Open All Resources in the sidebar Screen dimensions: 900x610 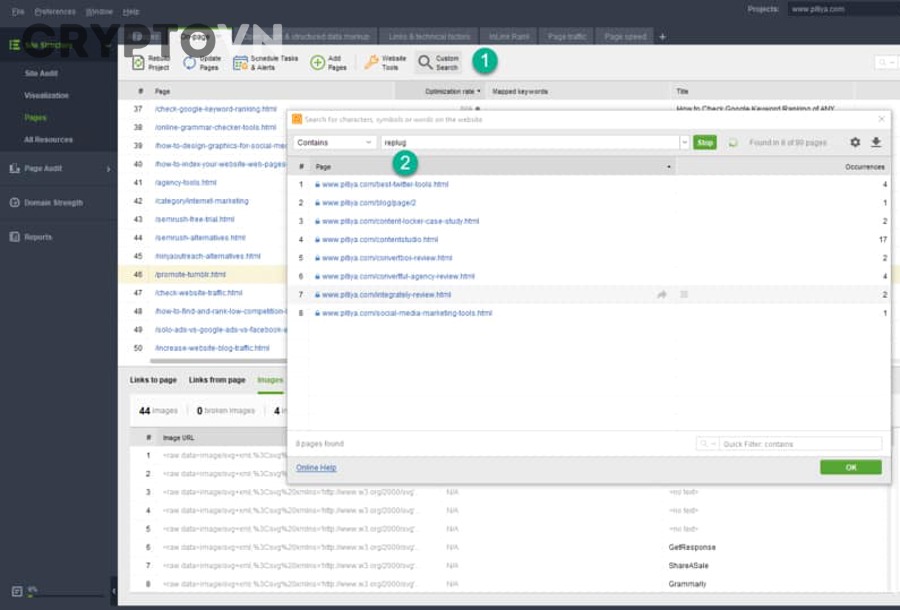(48, 139)
